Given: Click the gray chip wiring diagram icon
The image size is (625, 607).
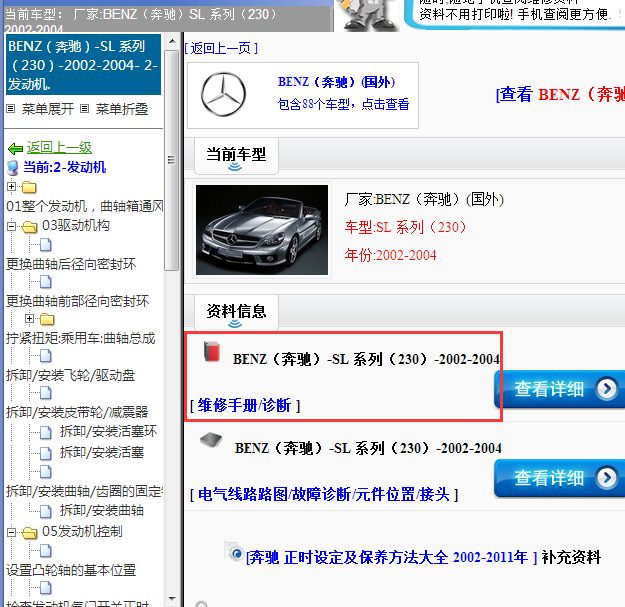Looking at the screenshot, I should coord(211,440).
